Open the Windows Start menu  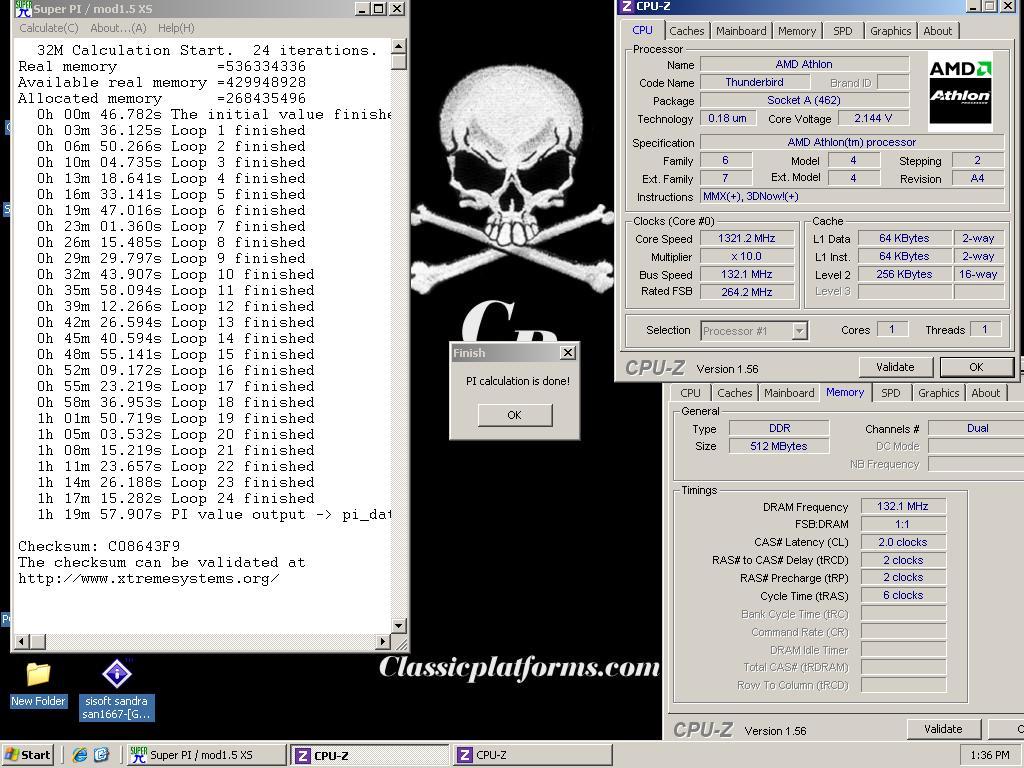tap(29, 755)
